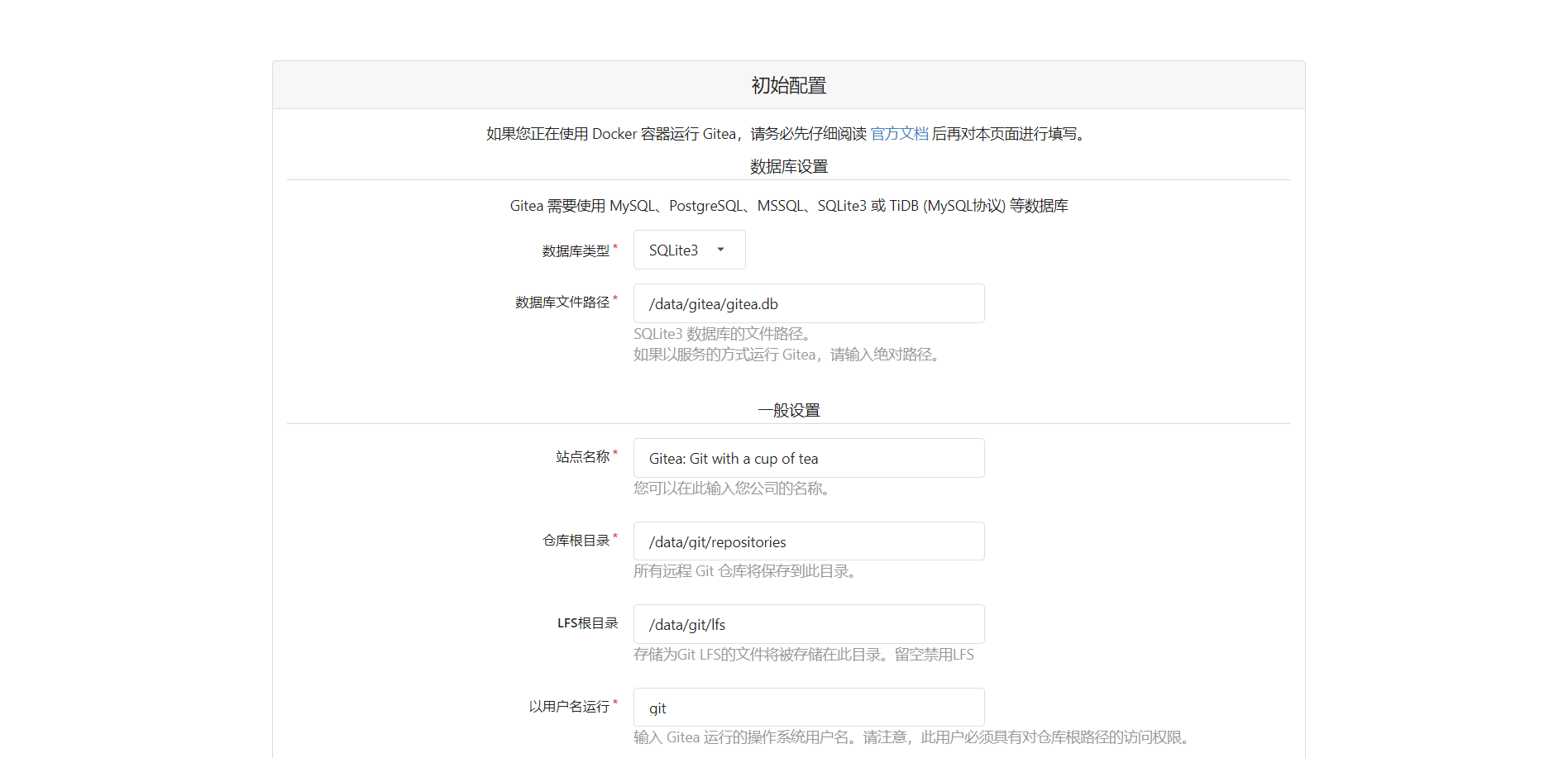
Task: Click the LFS根目录 label
Action: [x=588, y=622]
